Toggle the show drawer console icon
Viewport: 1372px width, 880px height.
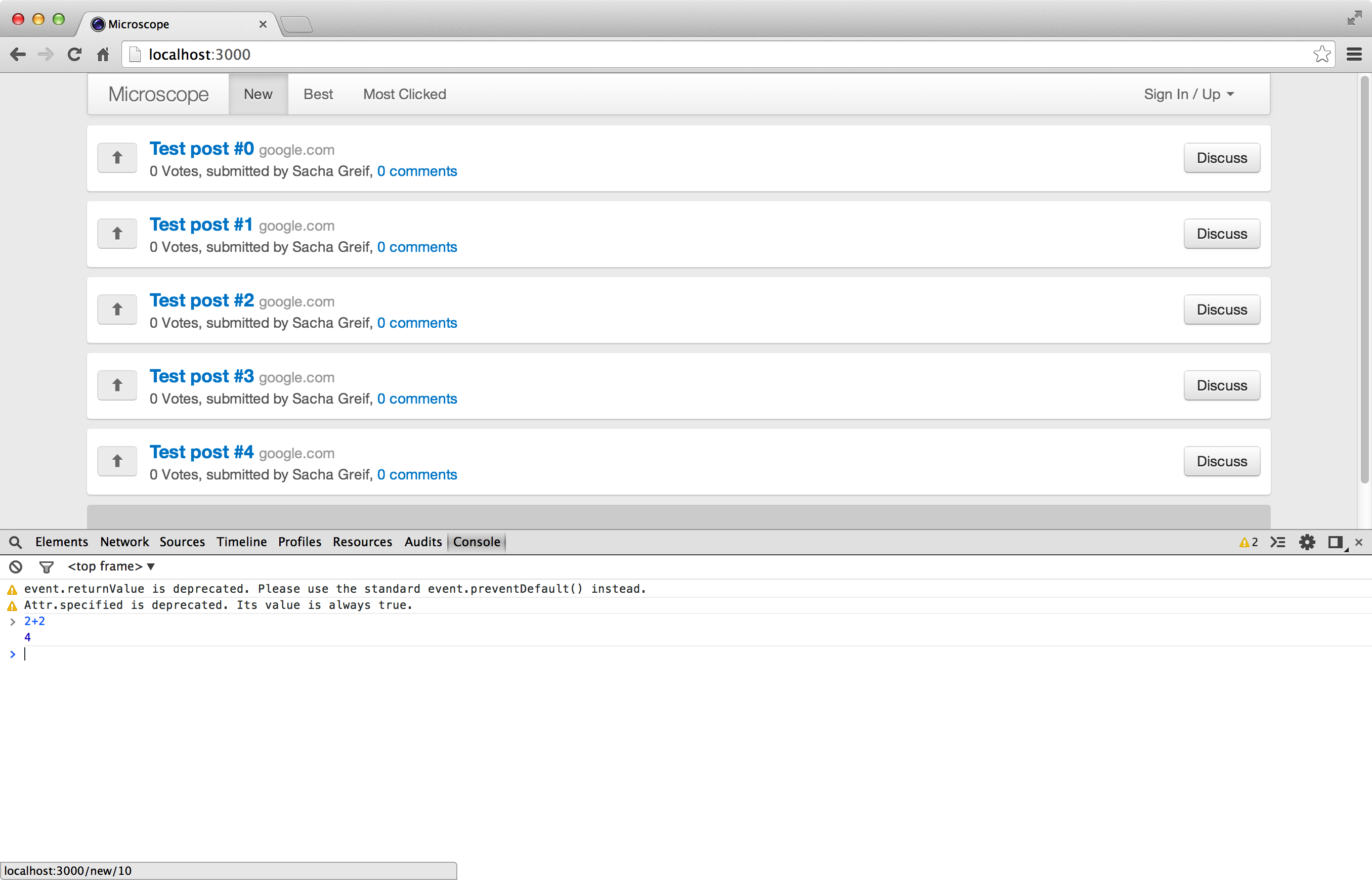[1277, 542]
